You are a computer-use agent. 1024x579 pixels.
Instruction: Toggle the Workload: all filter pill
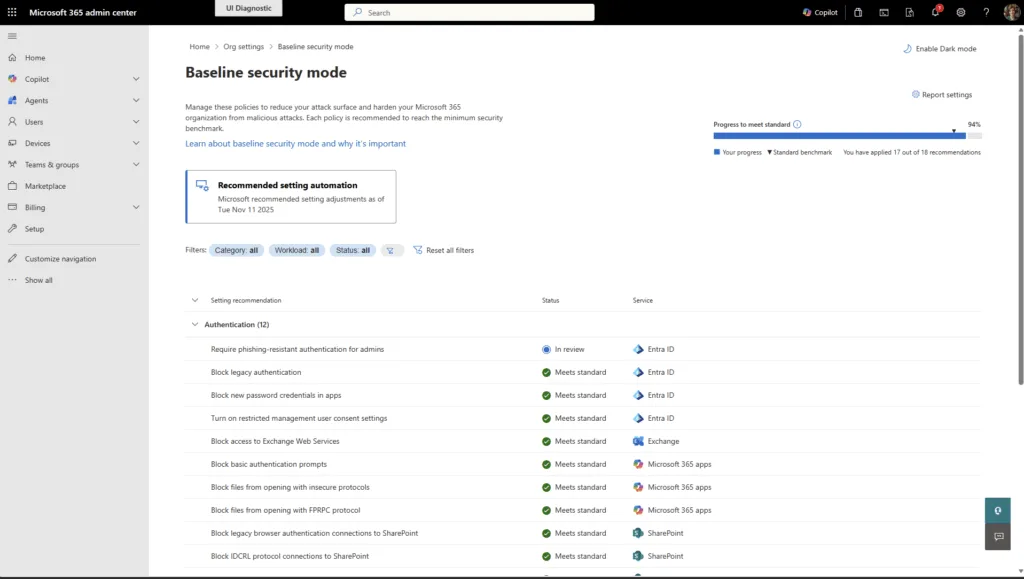pos(296,250)
